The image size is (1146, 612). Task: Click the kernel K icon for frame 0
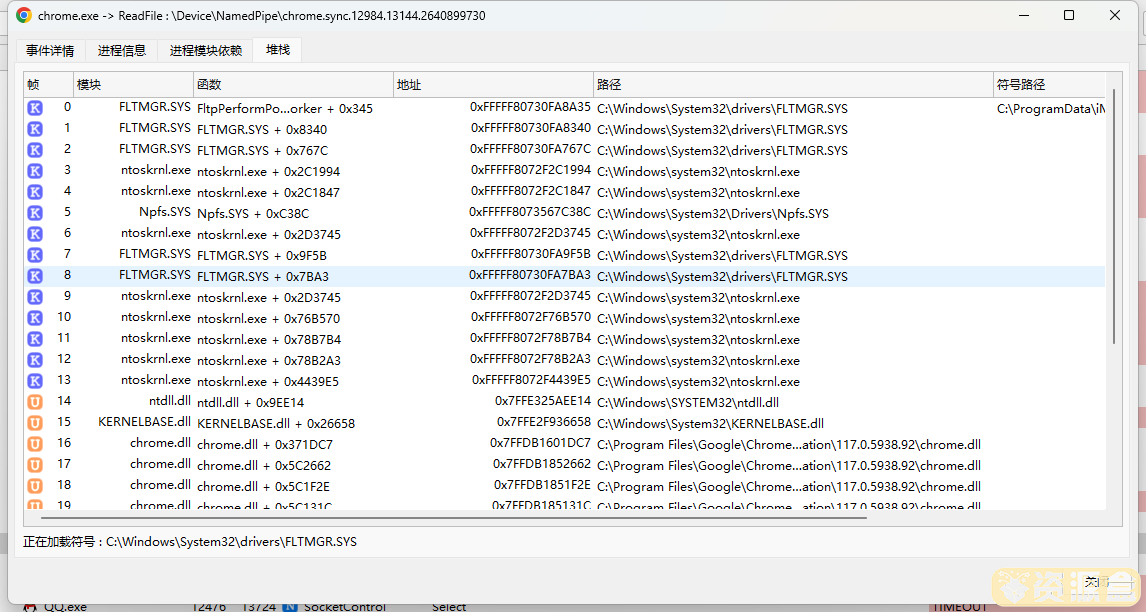[x=35, y=108]
